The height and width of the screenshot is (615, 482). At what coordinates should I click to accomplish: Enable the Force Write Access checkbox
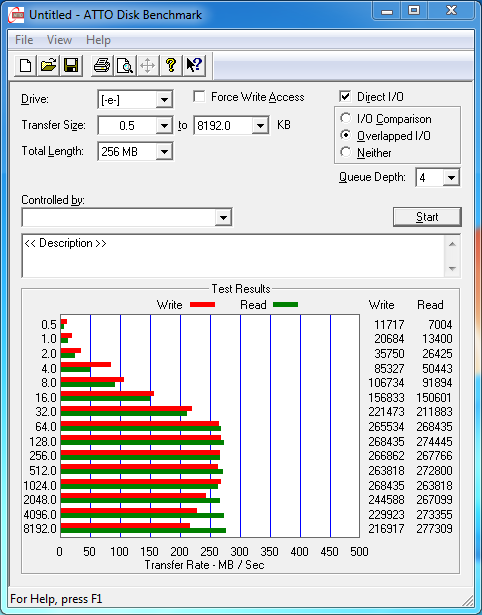[199, 96]
